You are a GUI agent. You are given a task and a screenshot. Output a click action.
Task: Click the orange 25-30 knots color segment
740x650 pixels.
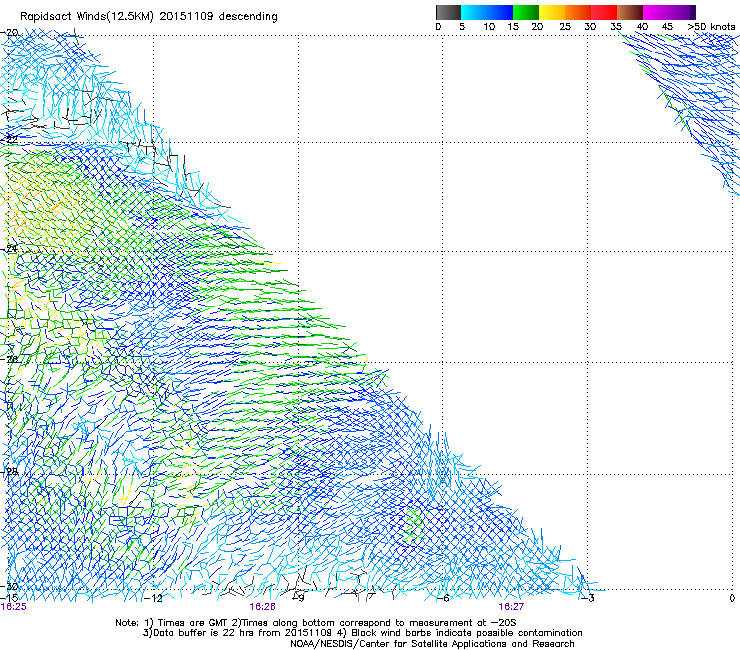578,12
